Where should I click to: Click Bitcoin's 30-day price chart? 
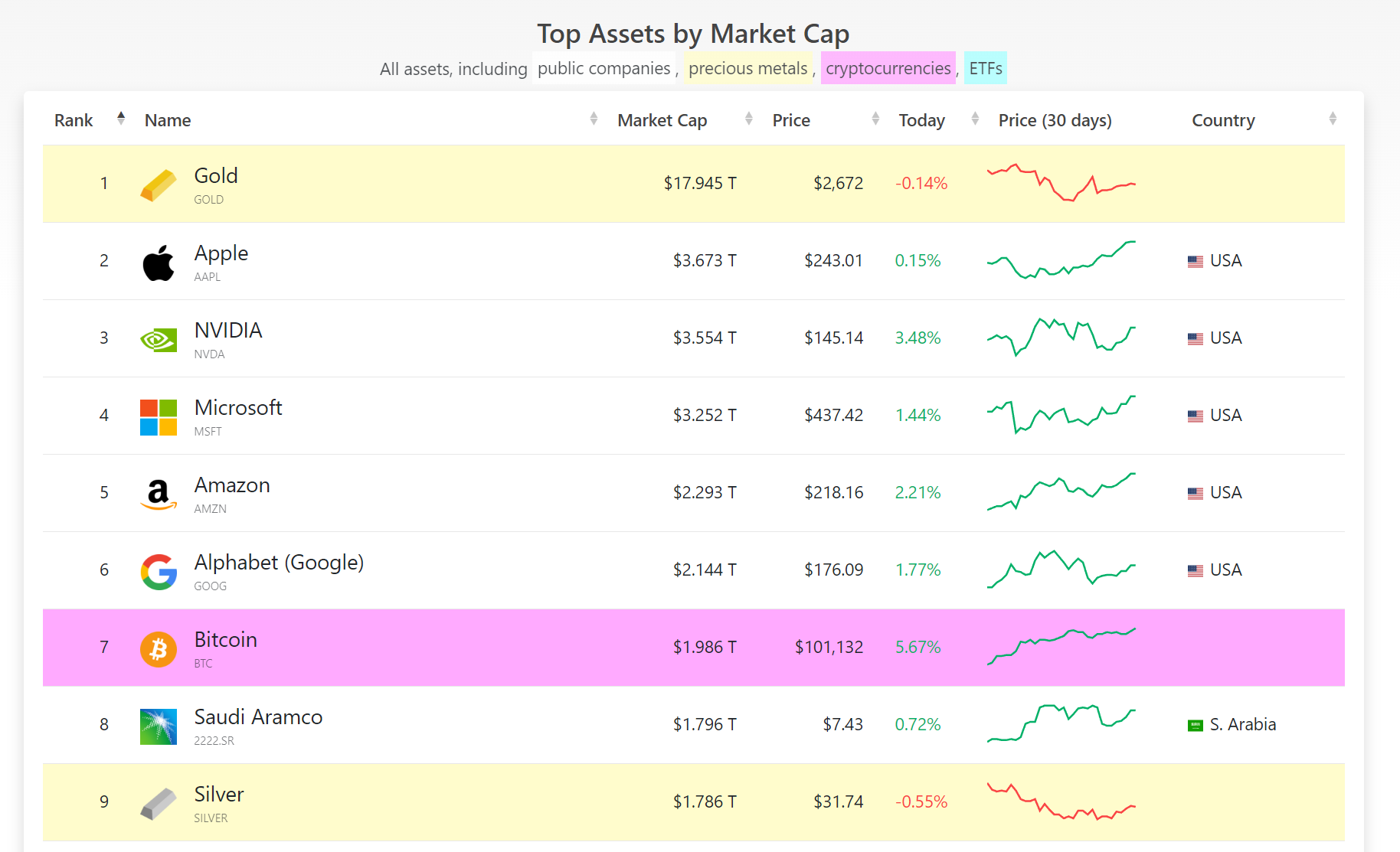pyautogui.click(x=1061, y=646)
